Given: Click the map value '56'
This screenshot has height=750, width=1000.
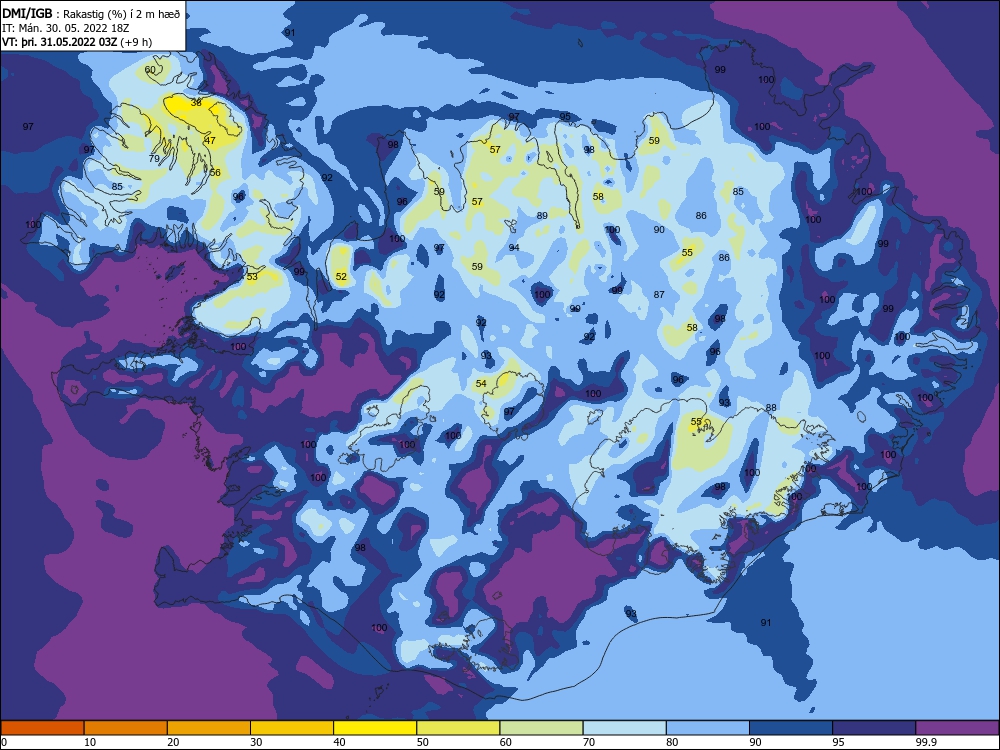Looking at the screenshot, I should coord(215,172).
